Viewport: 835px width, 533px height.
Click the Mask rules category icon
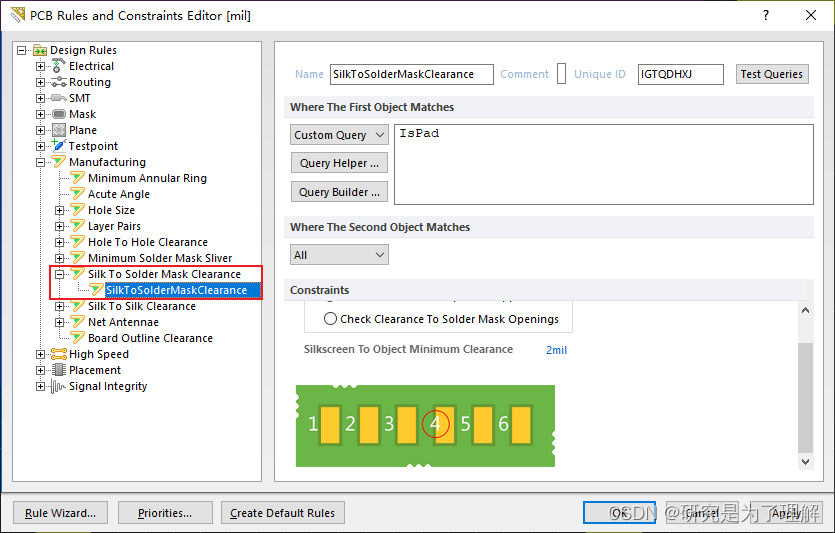click(59, 114)
